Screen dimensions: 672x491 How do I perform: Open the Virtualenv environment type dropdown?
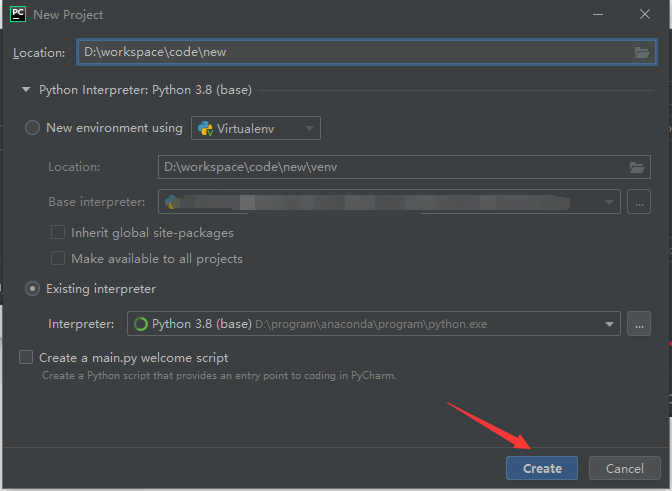pos(256,128)
